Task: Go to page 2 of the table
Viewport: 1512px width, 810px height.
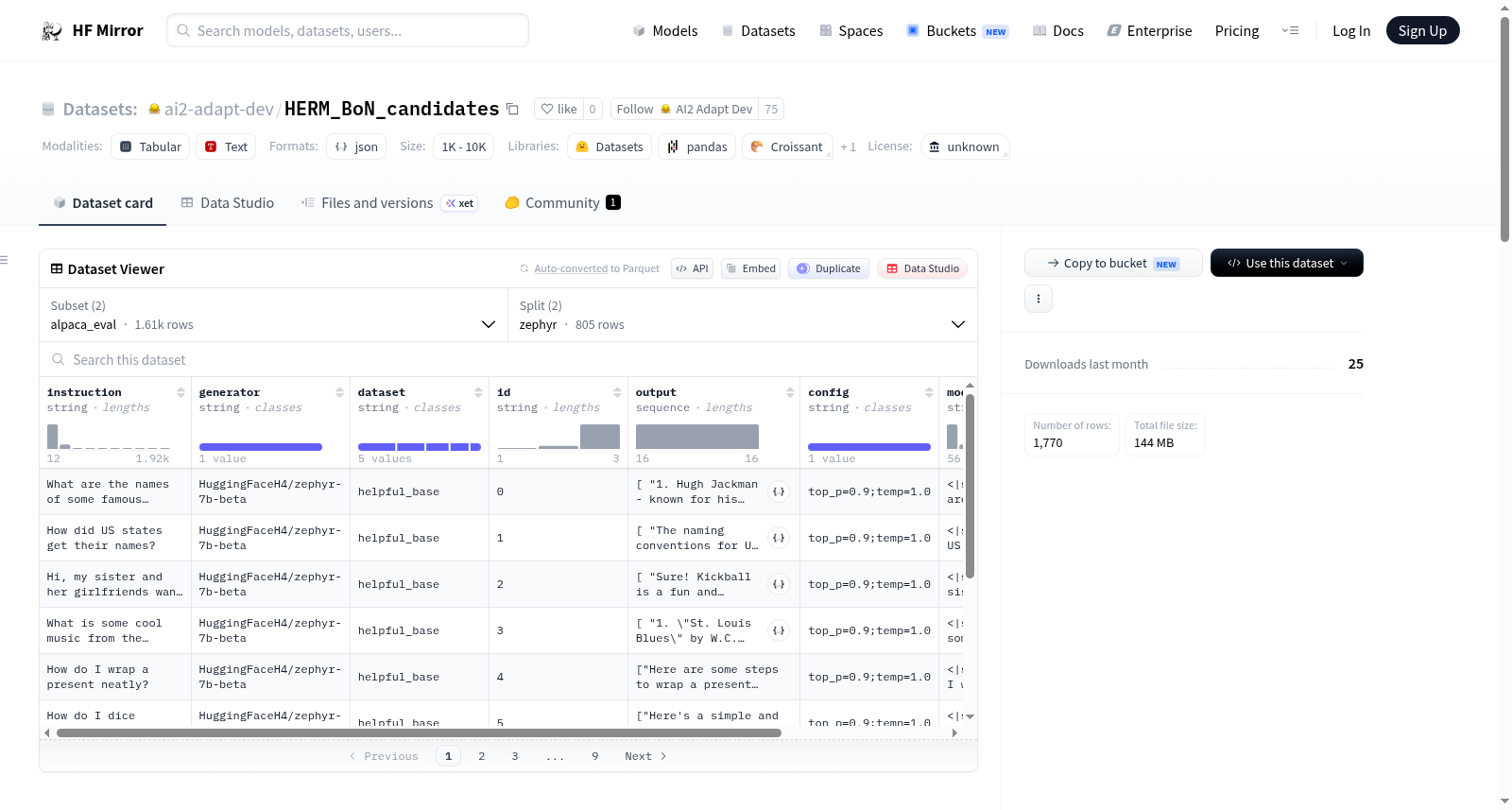Action: pos(482,756)
